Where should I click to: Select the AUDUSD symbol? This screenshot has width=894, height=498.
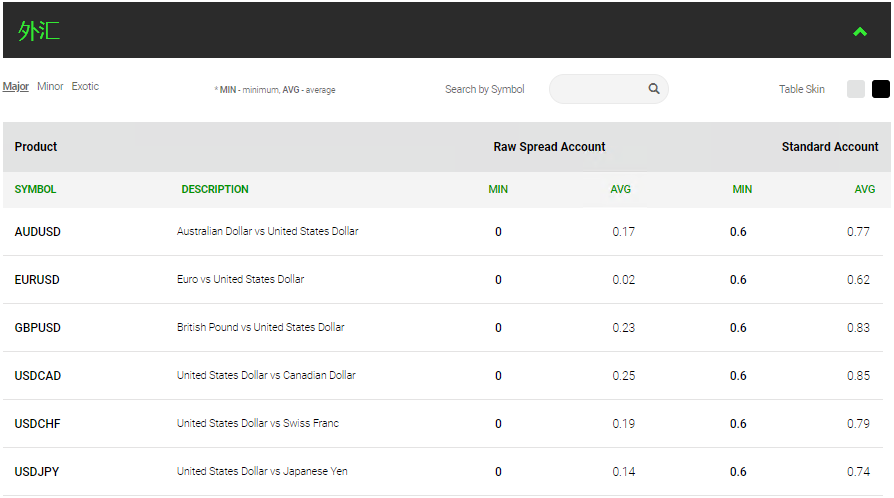(x=38, y=232)
